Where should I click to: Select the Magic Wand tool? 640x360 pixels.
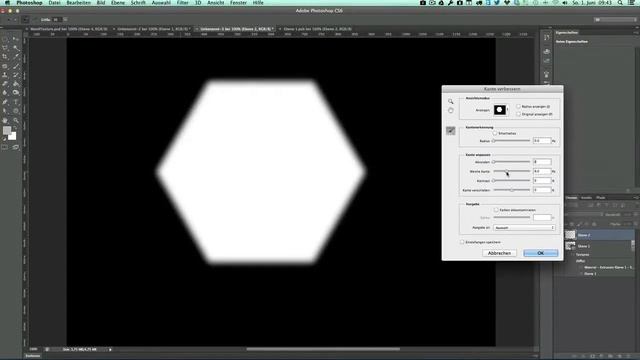(x=16, y=48)
